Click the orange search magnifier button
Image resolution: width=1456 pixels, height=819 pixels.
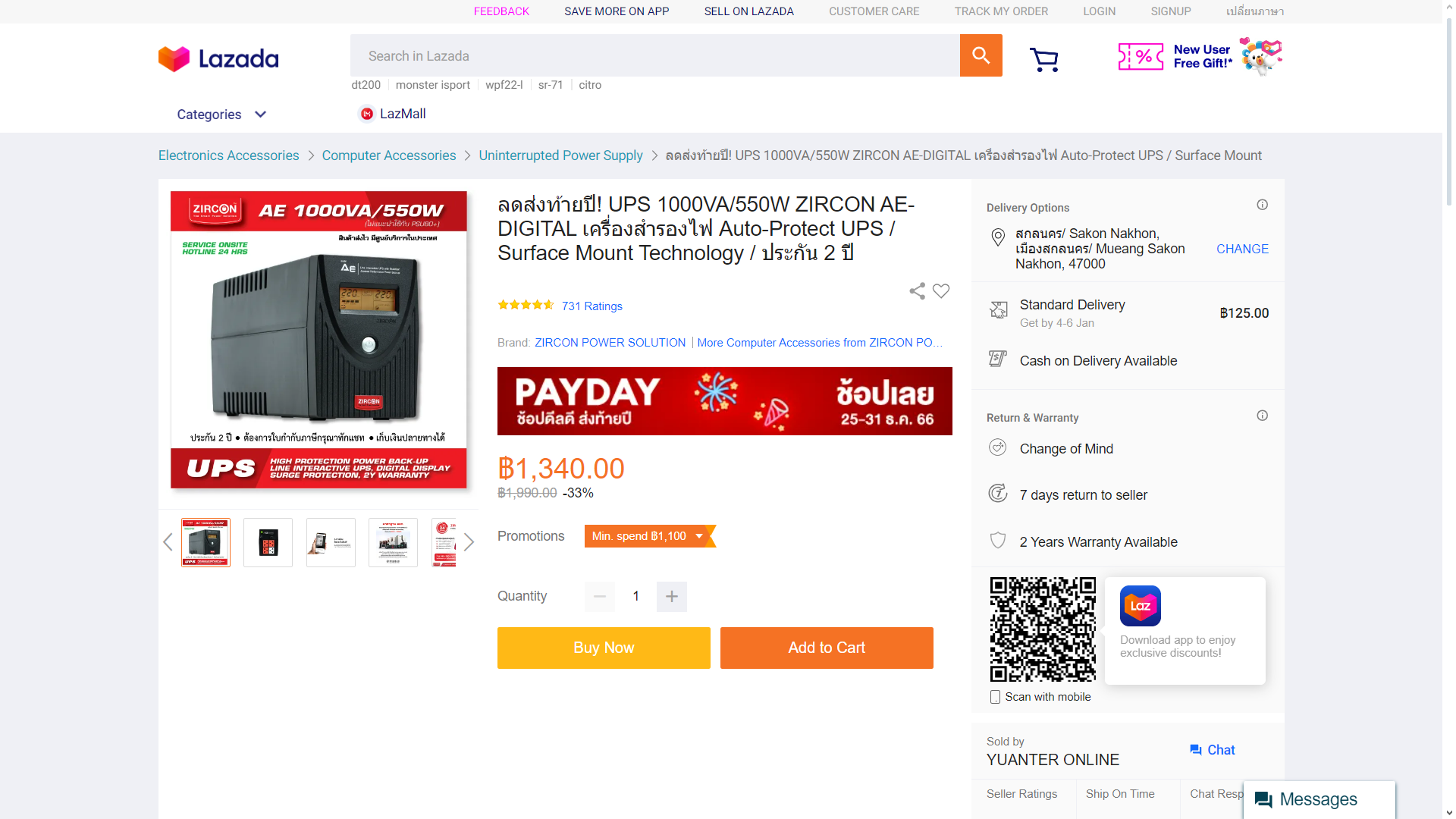click(981, 55)
